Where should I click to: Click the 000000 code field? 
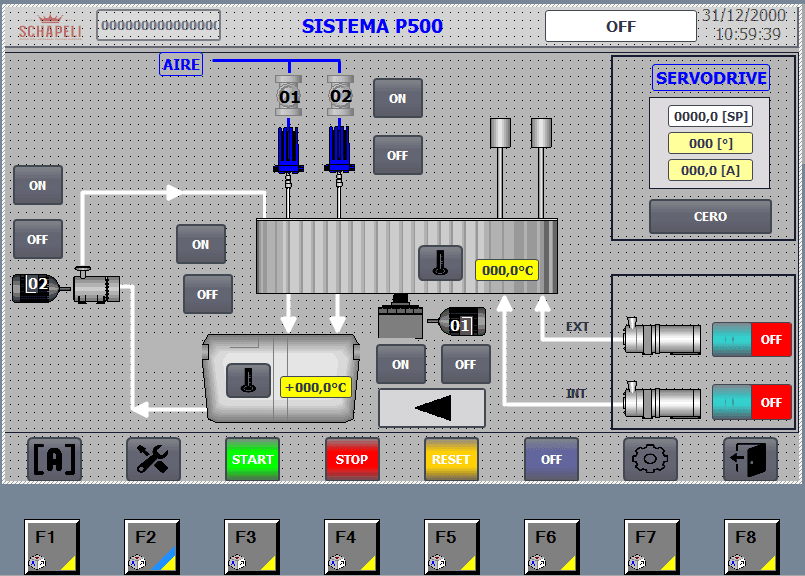[159, 25]
